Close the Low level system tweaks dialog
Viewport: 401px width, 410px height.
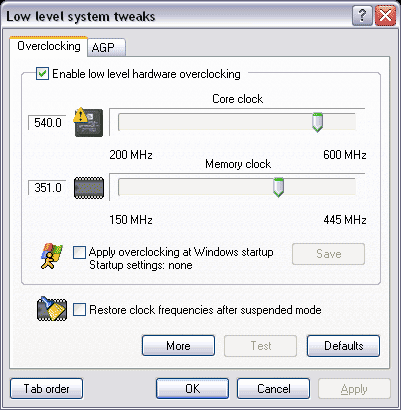(x=386, y=16)
